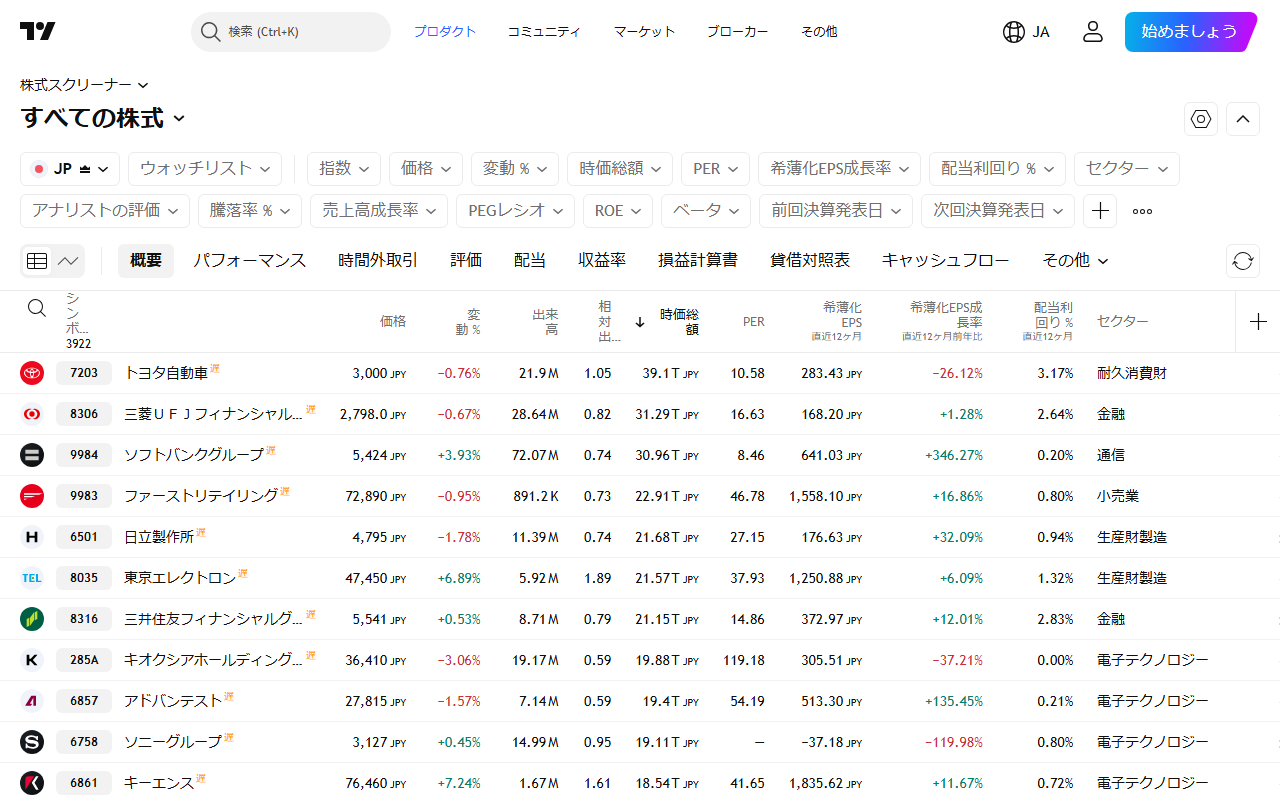The height and width of the screenshot is (800, 1280).
Task: Open the プロダクト navigation menu
Action: (445, 32)
